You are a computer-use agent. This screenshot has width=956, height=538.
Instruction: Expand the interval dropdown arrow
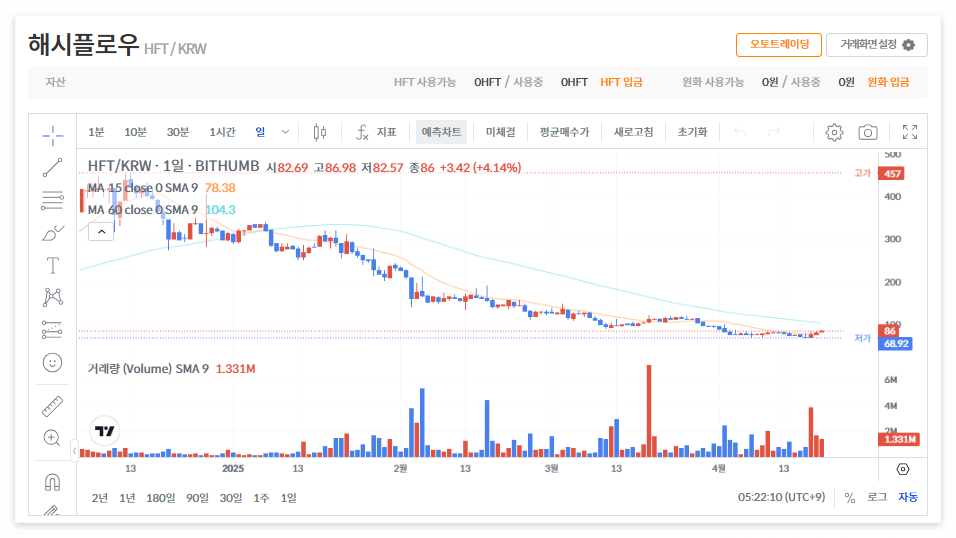coord(285,132)
